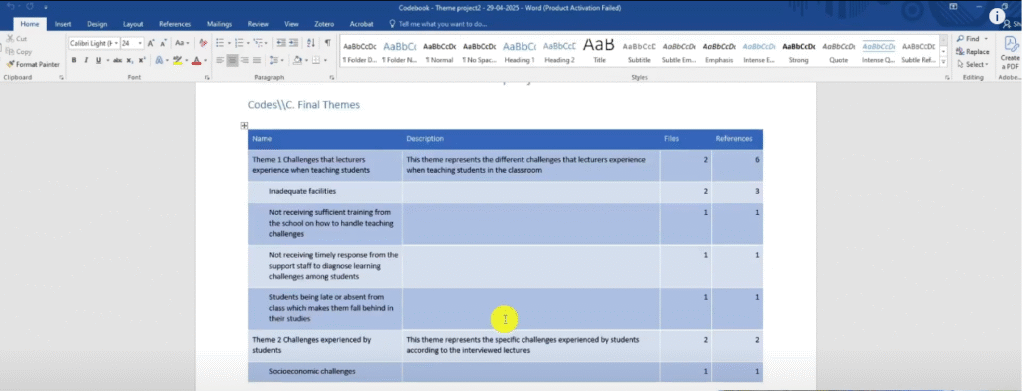Switch to the References tab
The image size is (1024, 391).
pos(175,24)
